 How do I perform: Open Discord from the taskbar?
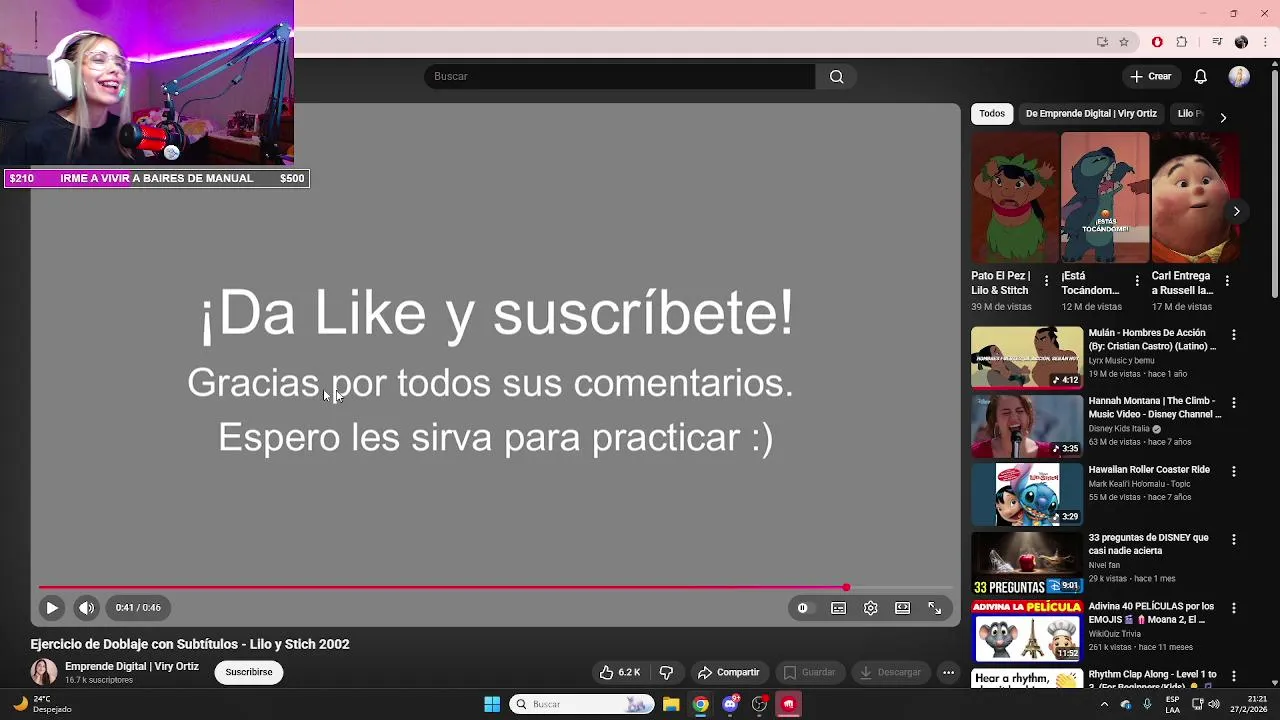[x=730, y=704]
